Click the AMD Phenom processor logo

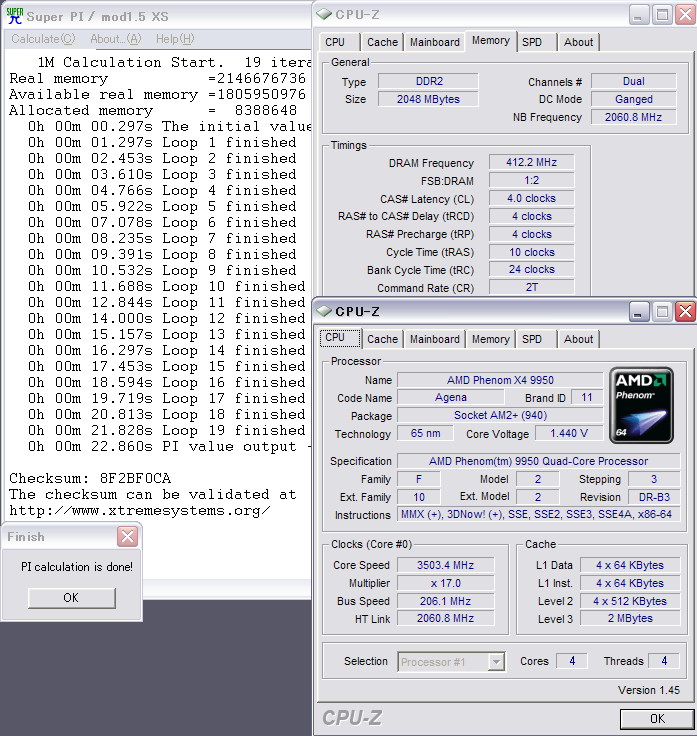pyautogui.click(x=641, y=406)
